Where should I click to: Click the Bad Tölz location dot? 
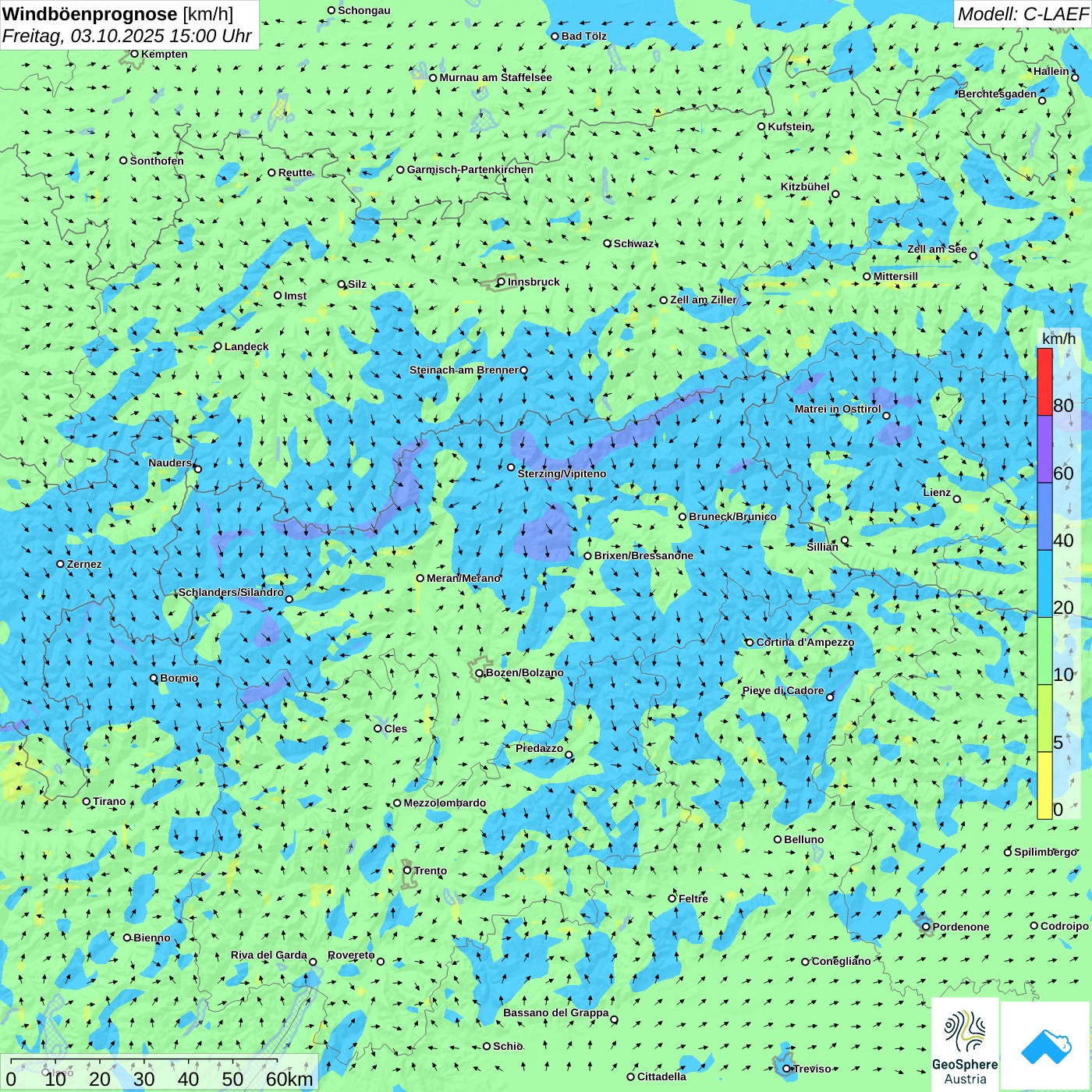(555, 36)
